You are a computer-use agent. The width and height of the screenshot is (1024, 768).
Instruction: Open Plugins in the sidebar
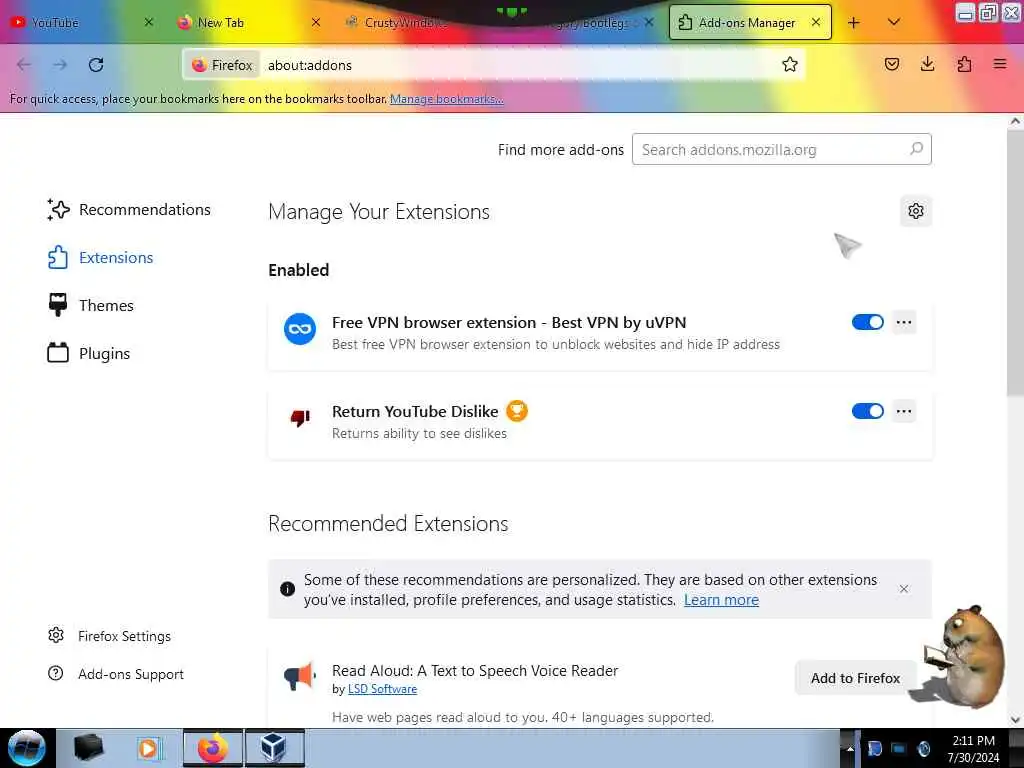click(x=89, y=353)
